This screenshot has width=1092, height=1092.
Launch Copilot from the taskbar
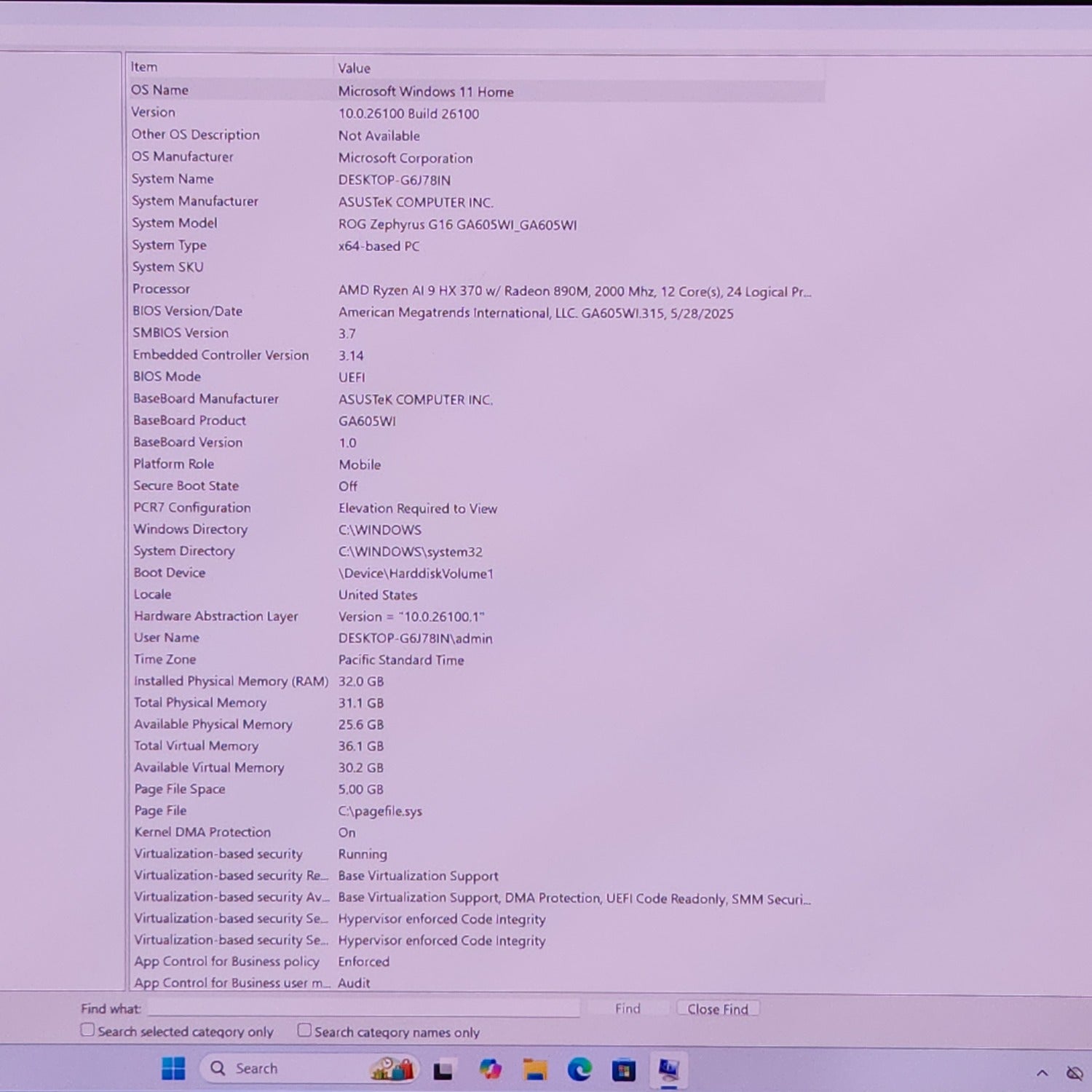click(x=490, y=1069)
